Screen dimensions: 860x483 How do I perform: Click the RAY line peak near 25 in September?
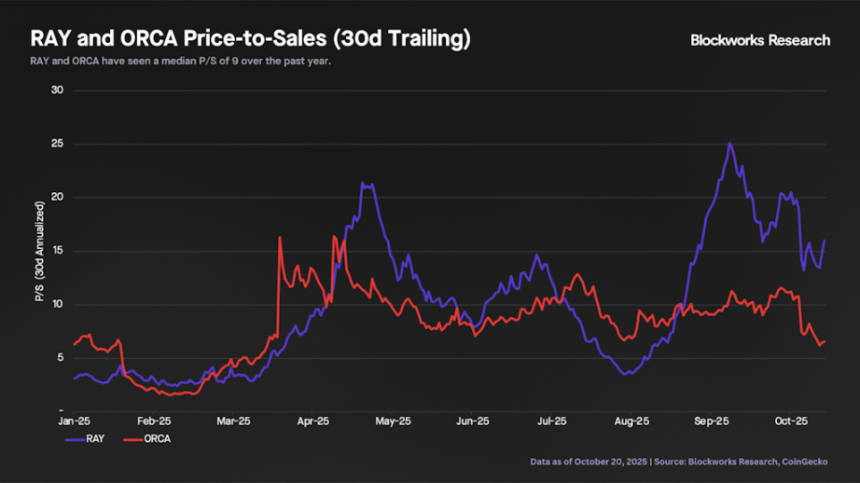point(729,144)
